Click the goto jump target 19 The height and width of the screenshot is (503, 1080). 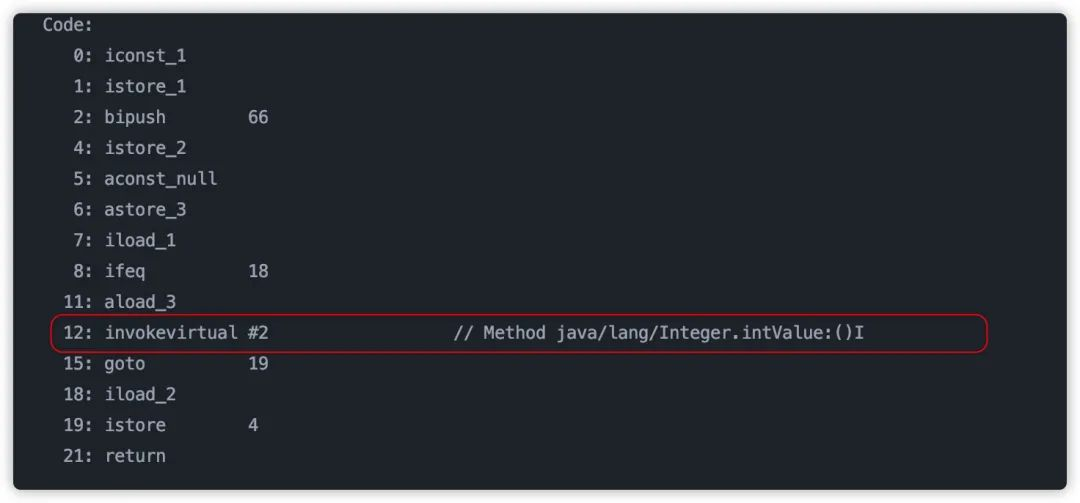click(258, 363)
